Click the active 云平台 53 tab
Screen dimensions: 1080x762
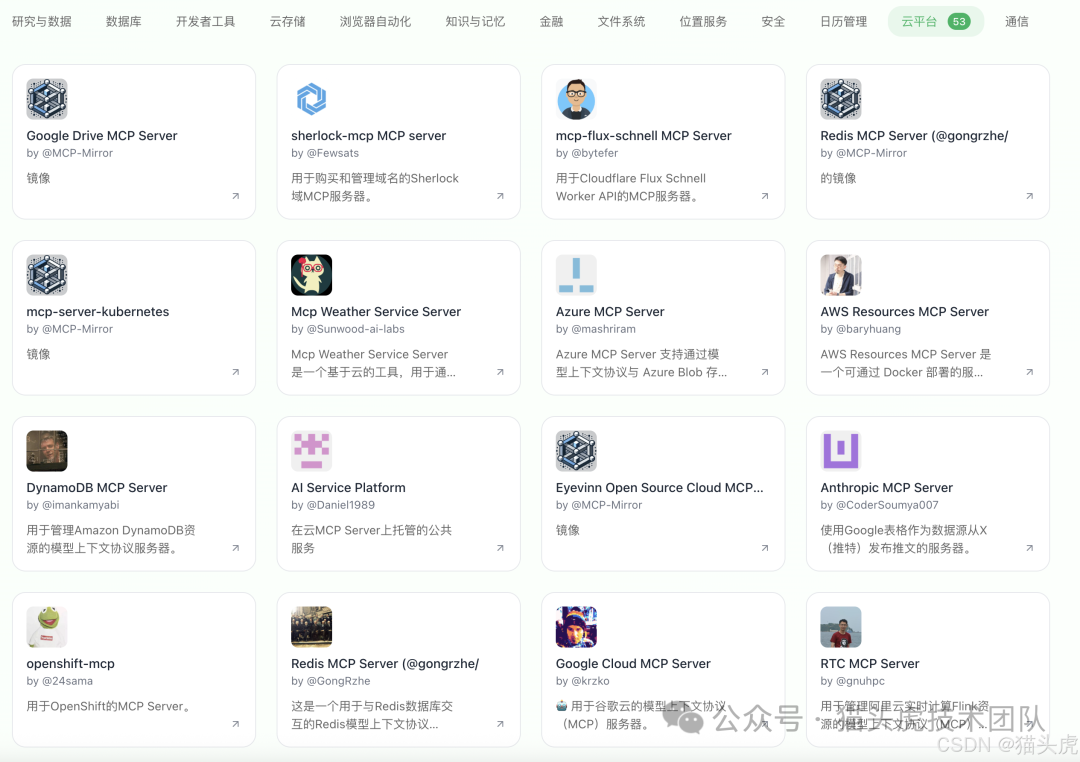tap(935, 21)
